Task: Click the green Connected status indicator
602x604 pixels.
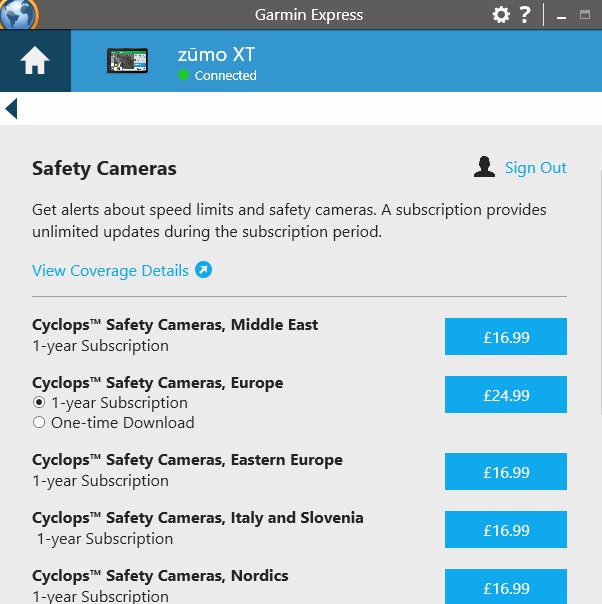Action: [183, 75]
